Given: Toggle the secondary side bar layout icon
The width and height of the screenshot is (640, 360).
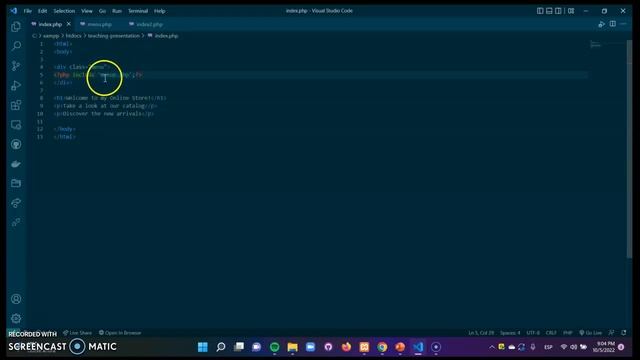Looking at the screenshot, I should tap(558, 11).
